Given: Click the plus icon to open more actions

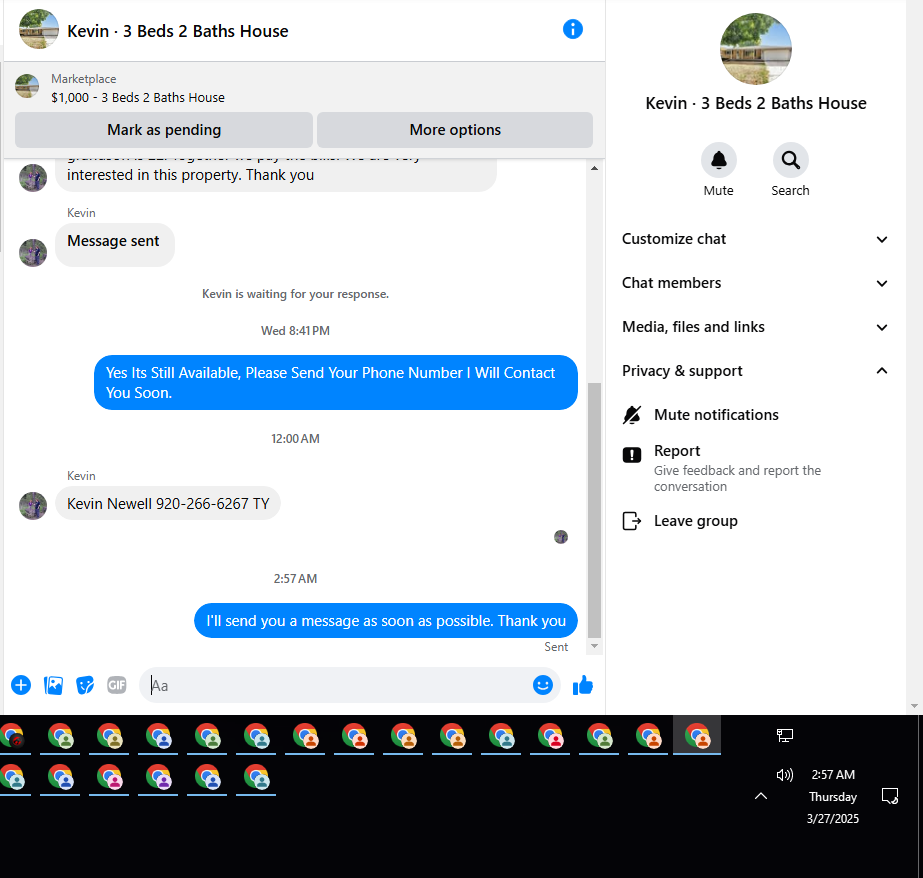Looking at the screenshot, I should coord(21,685).
